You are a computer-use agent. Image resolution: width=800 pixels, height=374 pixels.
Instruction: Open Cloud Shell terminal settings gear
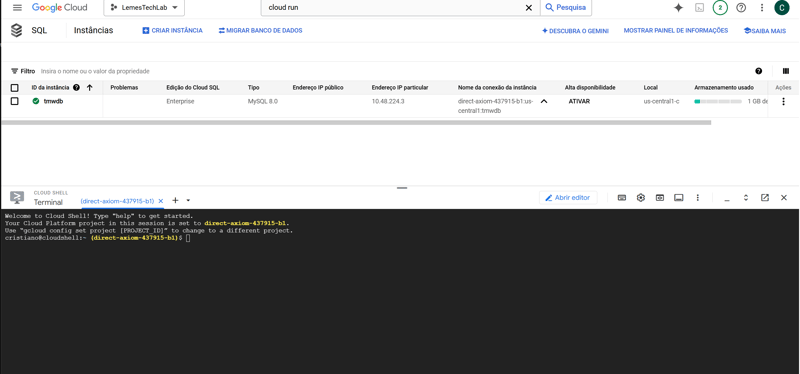pos(641,198)
